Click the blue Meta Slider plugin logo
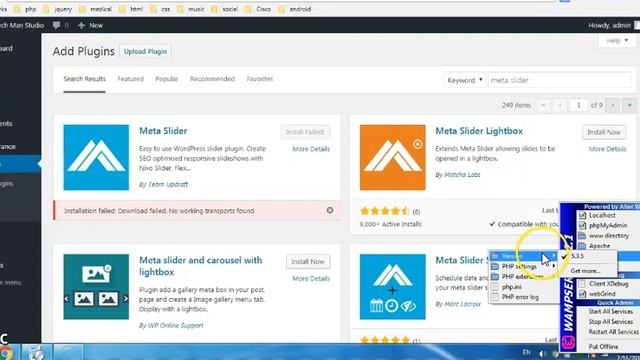 96,157
